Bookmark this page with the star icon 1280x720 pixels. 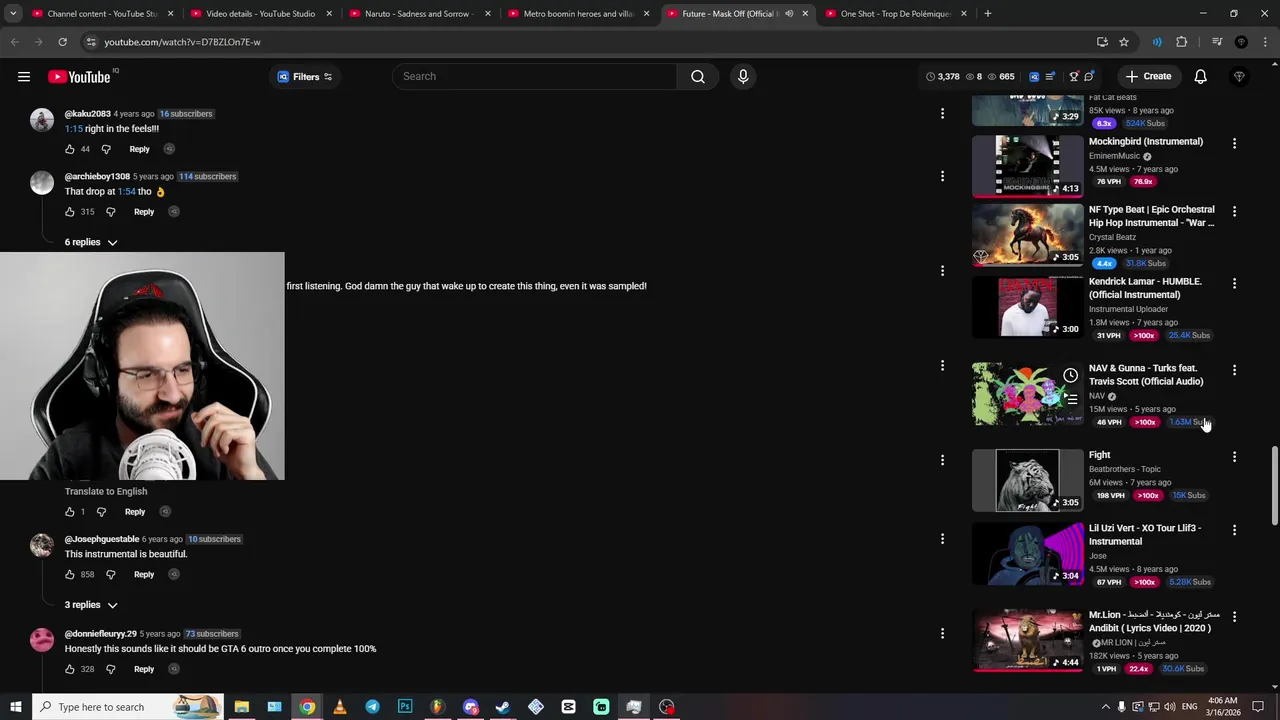[x=1124, y=42]
